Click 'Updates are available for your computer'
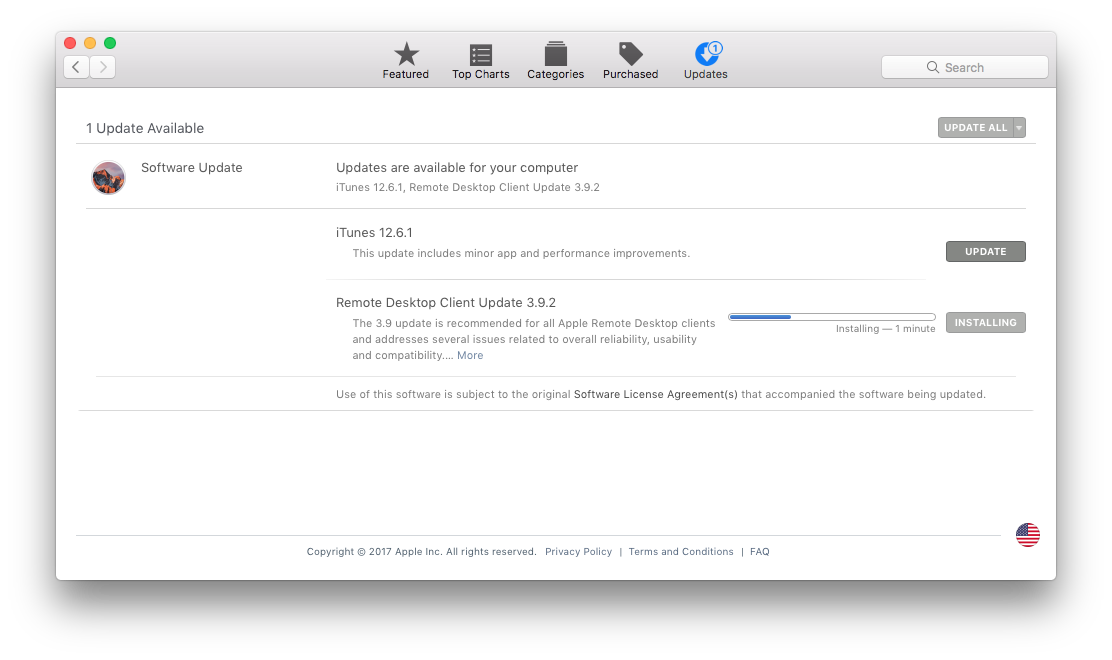Viewport: 1112px width, 660px height. coord(457,167)
